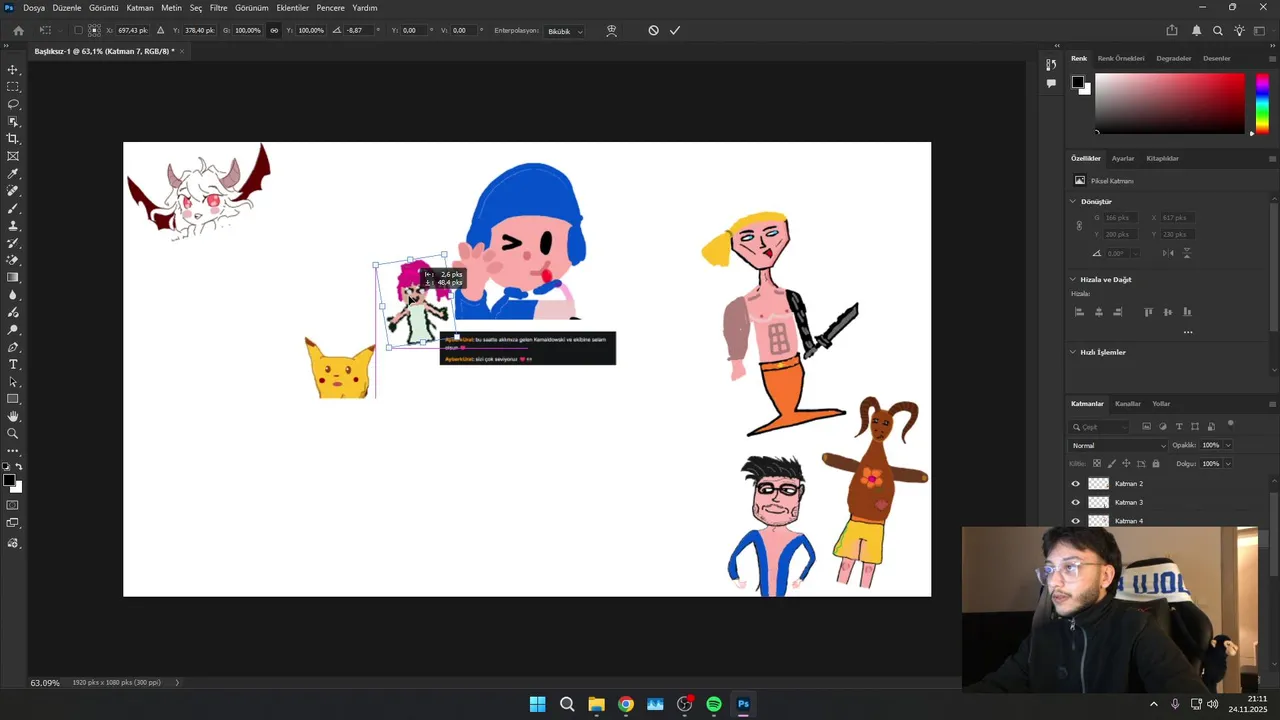Filter layers by text type icon
The image size is (1280, 720).
(x=1179, y=427)
